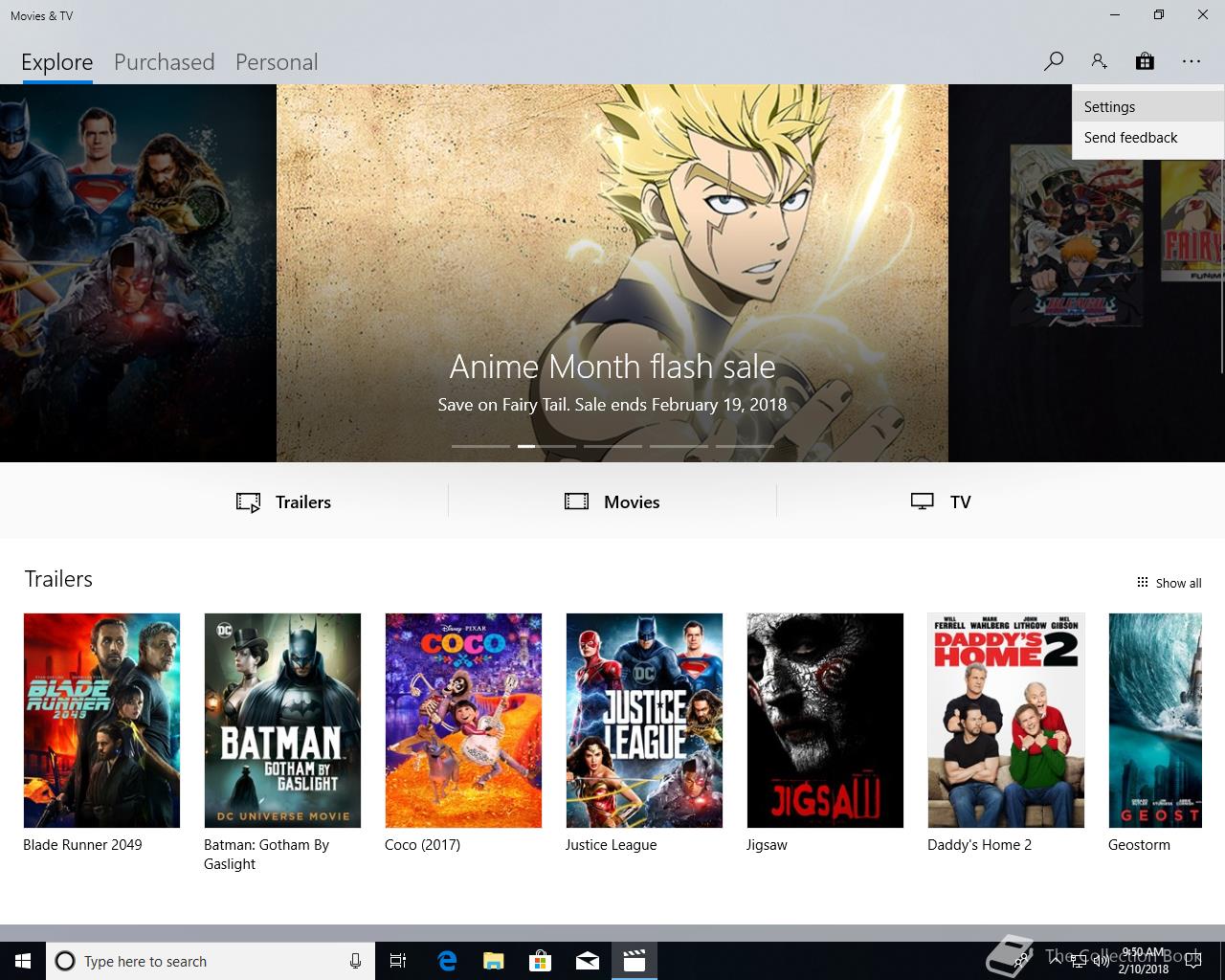Open the search magnifier icon

(1053, 61)
